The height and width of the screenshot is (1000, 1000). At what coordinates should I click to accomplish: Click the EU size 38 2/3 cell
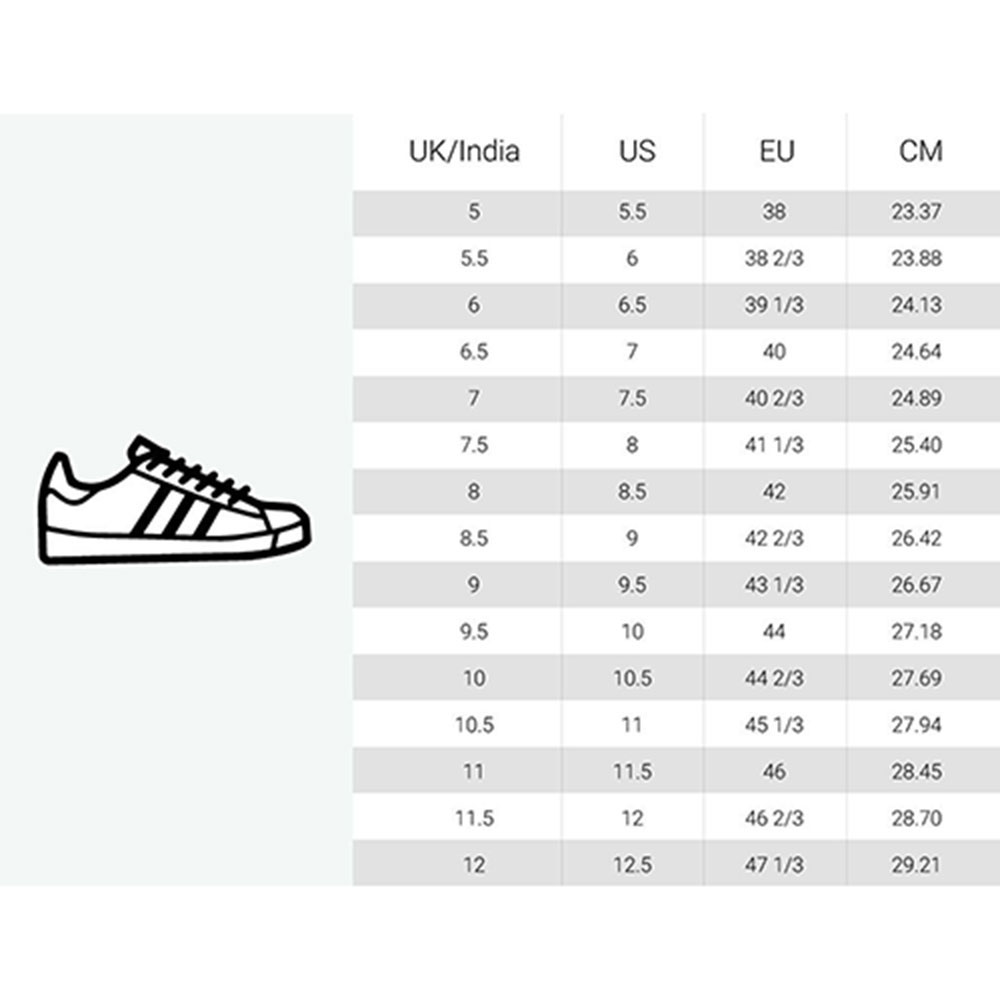(x=774, y=258)
